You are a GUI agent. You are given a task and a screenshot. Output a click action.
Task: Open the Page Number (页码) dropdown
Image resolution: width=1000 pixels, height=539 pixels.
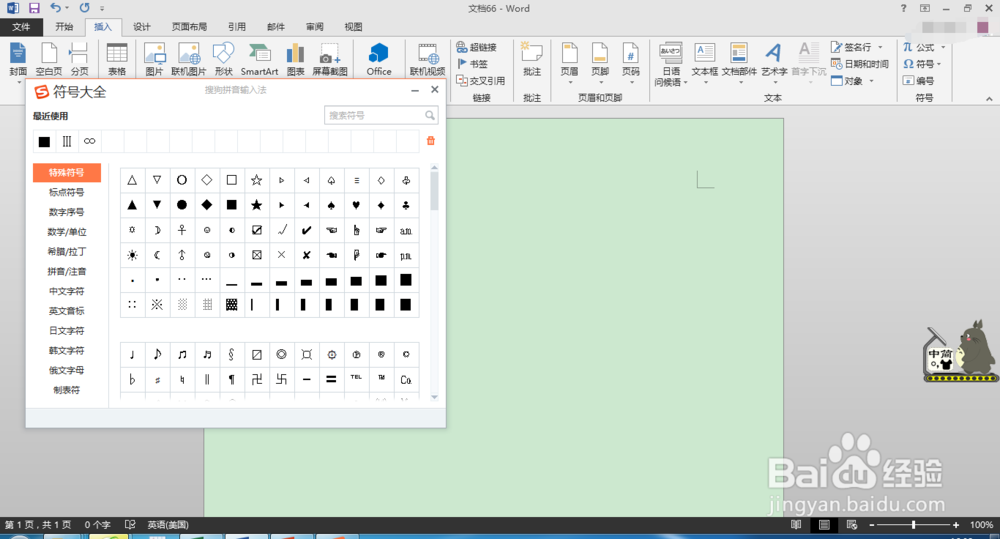point(631,63)
